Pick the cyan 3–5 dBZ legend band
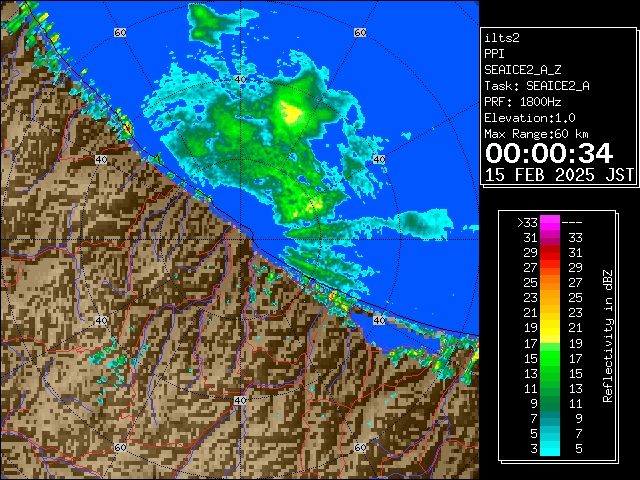The image size is (640, 480). (550, 448)
